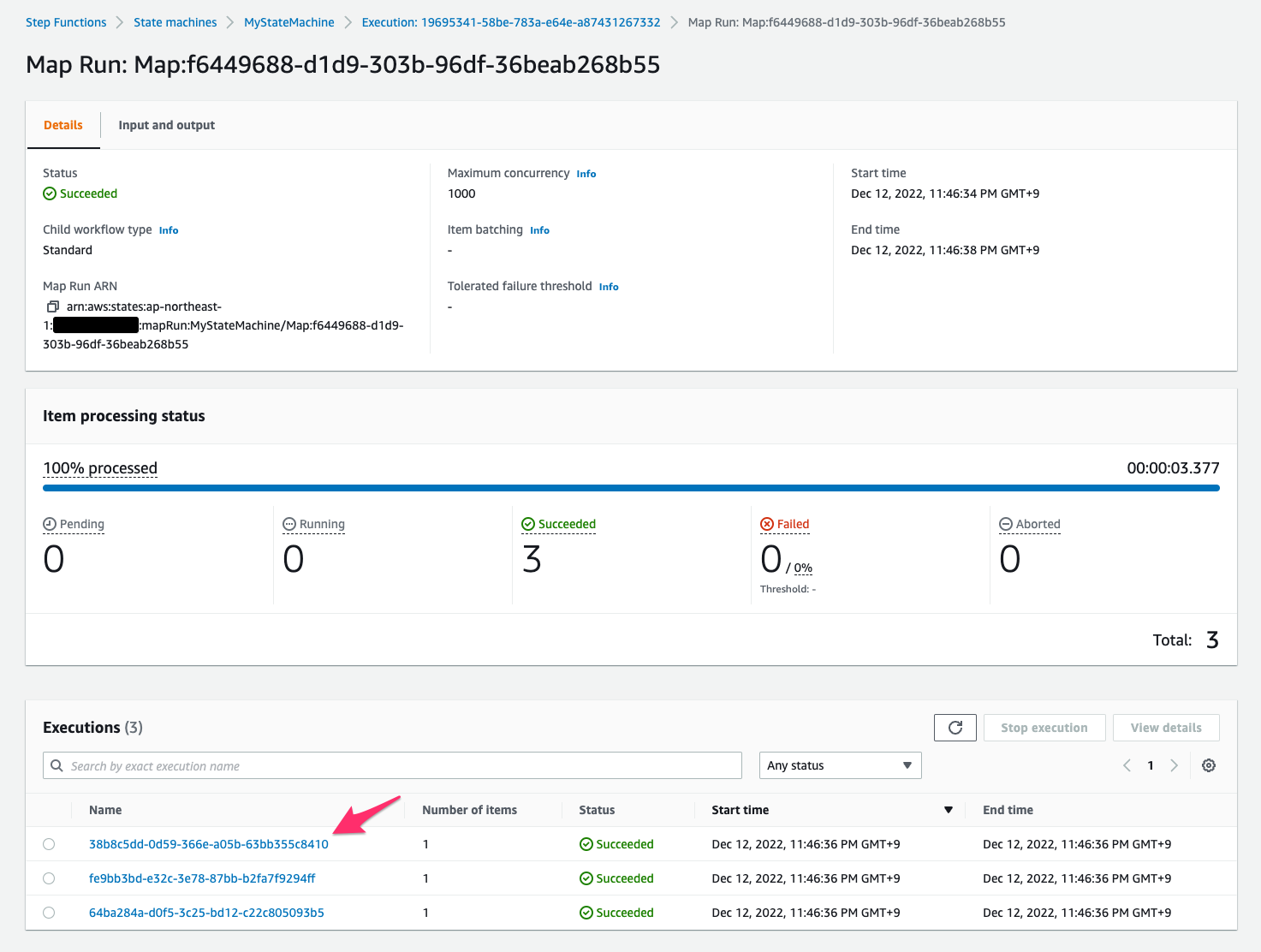This screenshot has height=952, width=1261.
Task: Open the Any status filter dropdown
Action: pyautogui.click(x=840, y=765)
